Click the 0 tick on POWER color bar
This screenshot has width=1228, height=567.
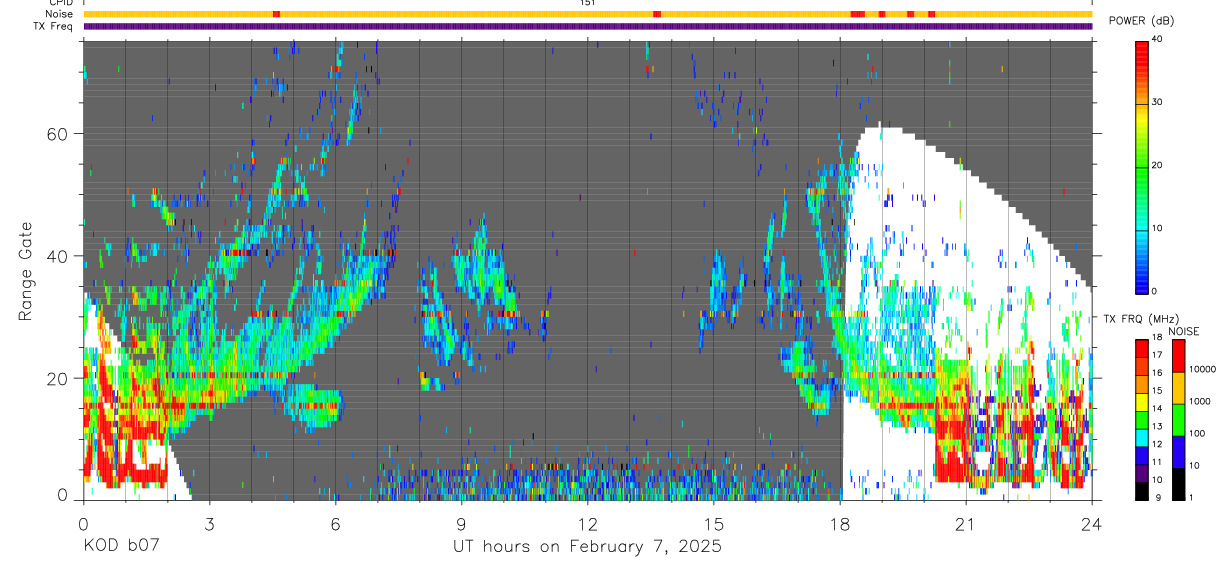click(1155, 291)
